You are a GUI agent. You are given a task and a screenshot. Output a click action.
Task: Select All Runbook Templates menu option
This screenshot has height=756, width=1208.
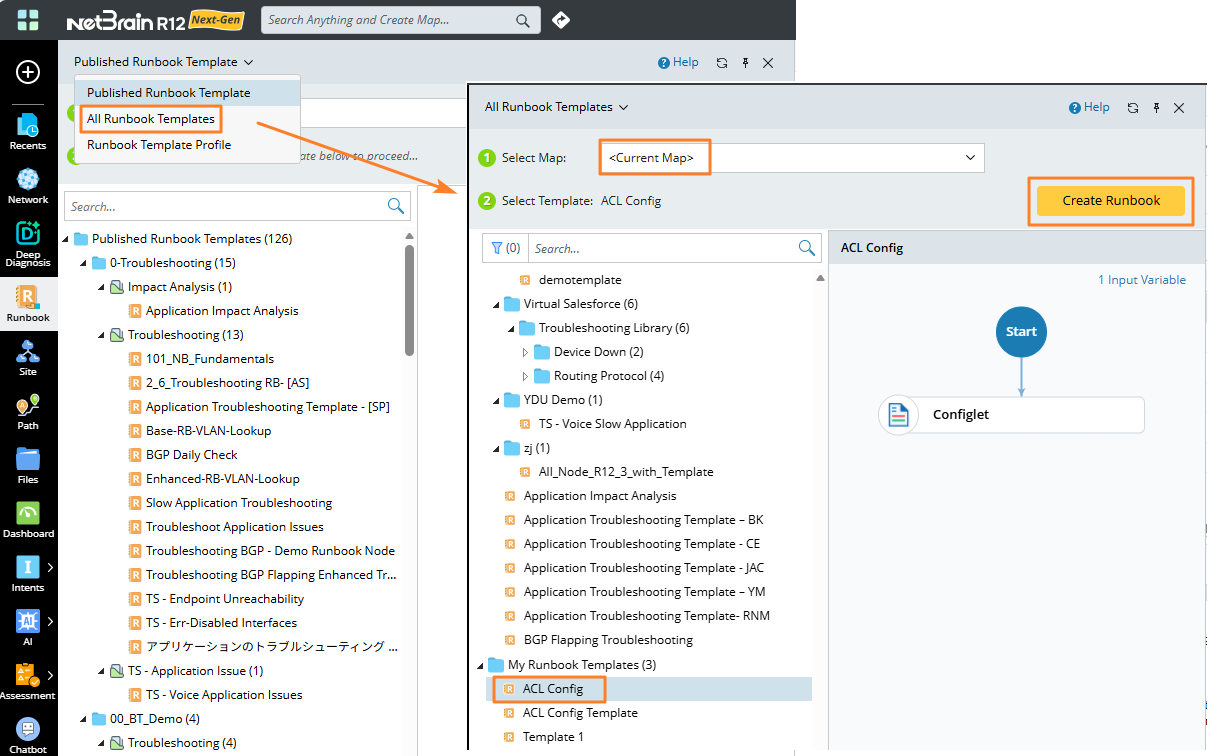click(151, 119)
